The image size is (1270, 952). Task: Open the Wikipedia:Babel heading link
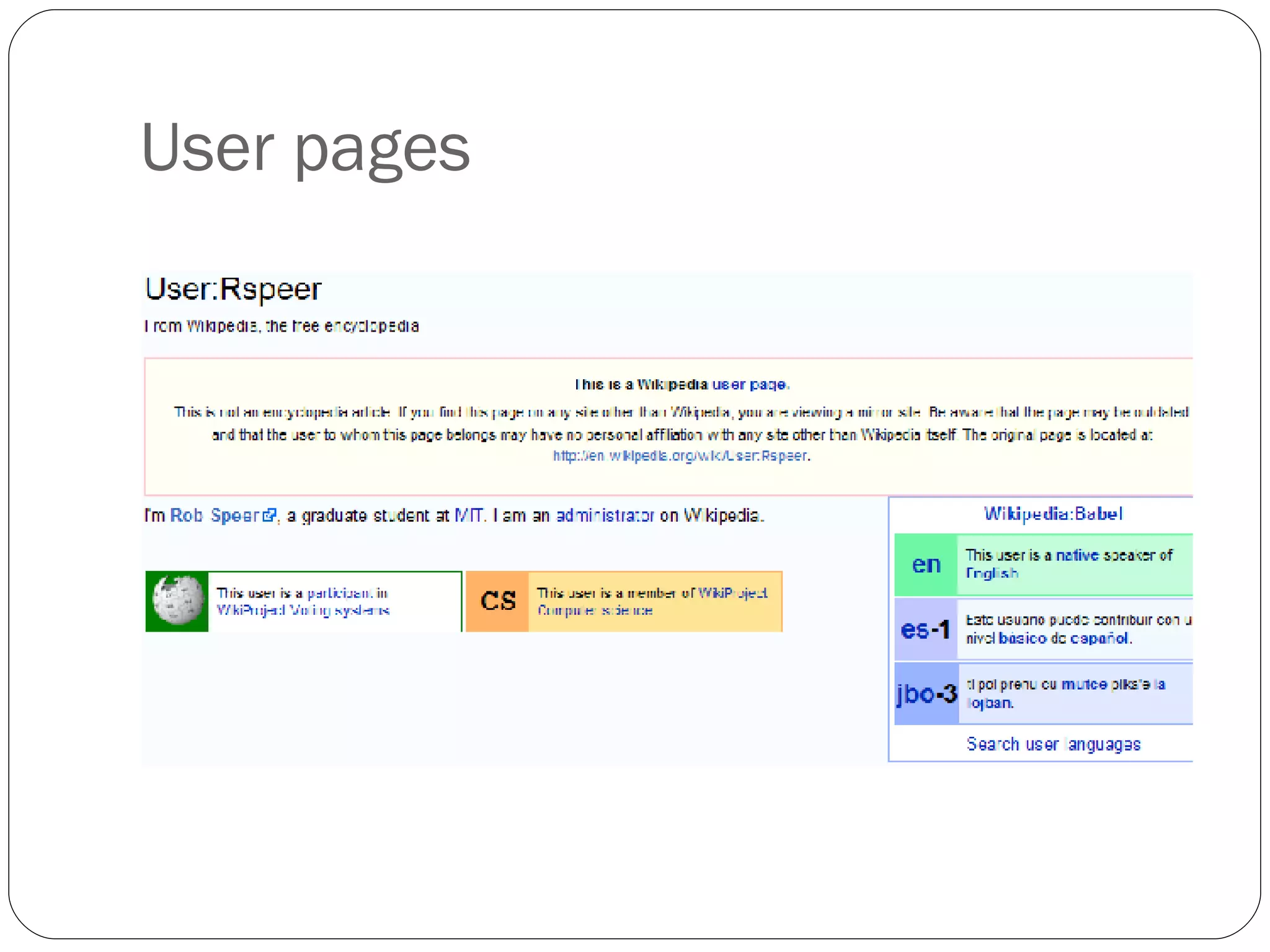(1053, 514)
